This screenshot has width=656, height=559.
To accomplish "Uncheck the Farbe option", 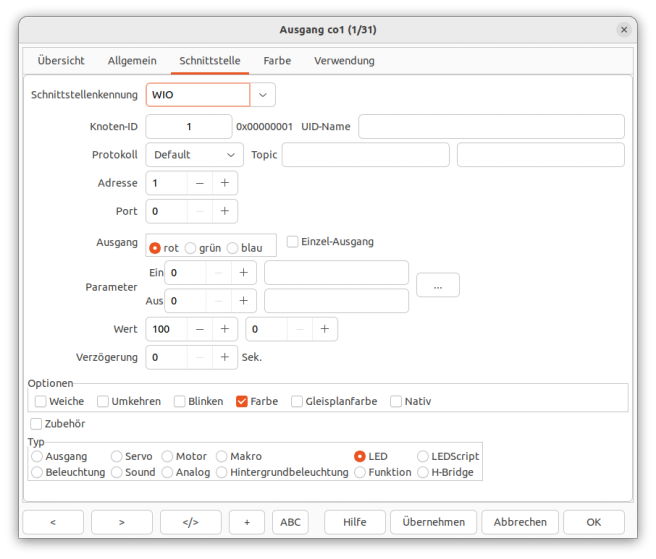I will 242,401.
